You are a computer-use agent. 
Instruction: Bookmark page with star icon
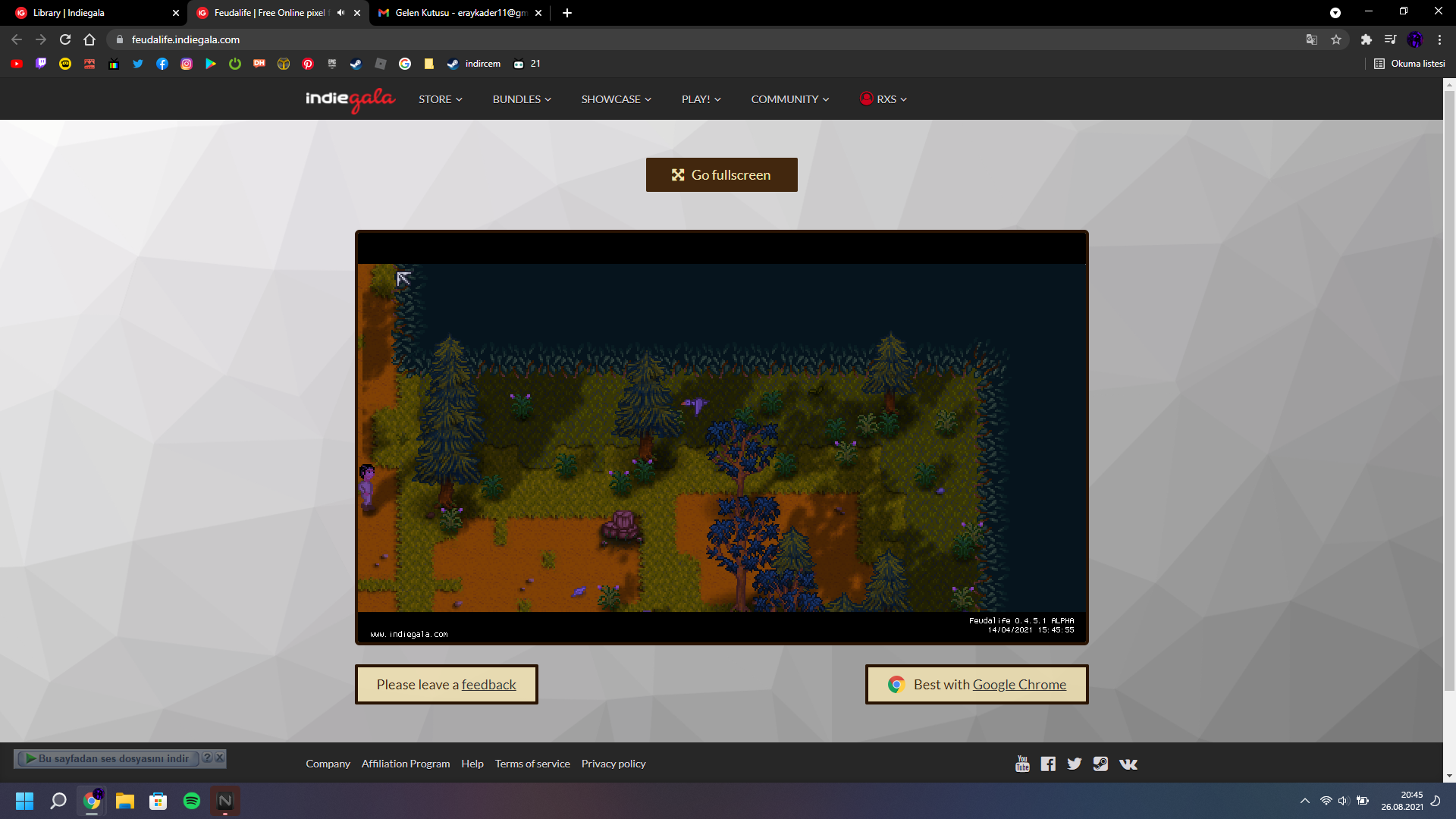coord(1336,39)
